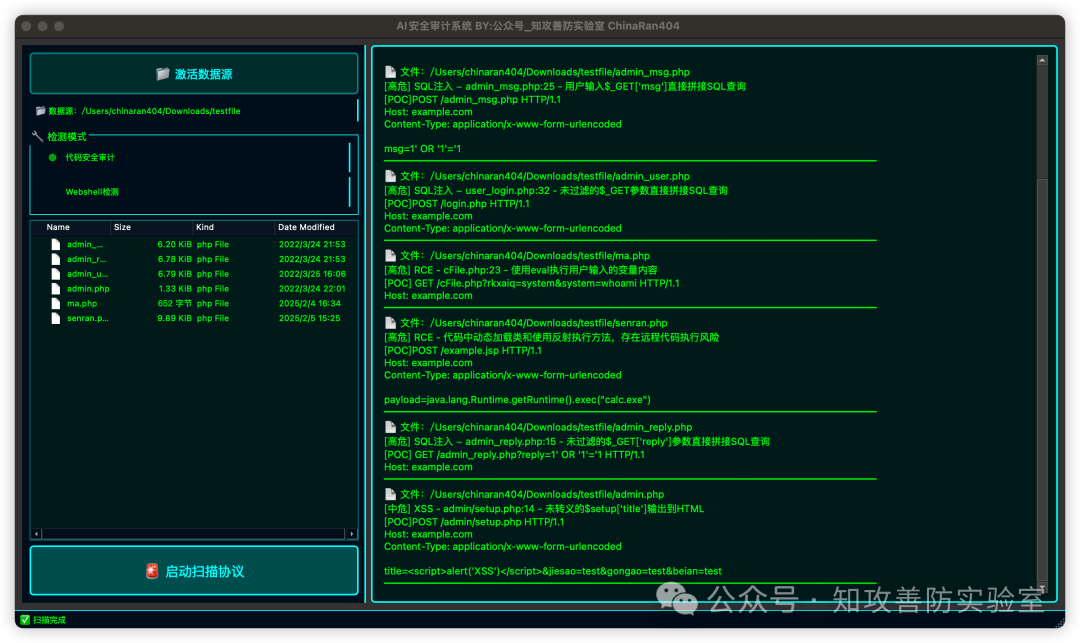Click the POST /example.jsp HTTP/1.1 line
The width and height of the screenshot is (1080, 643).
click(463, 350)
